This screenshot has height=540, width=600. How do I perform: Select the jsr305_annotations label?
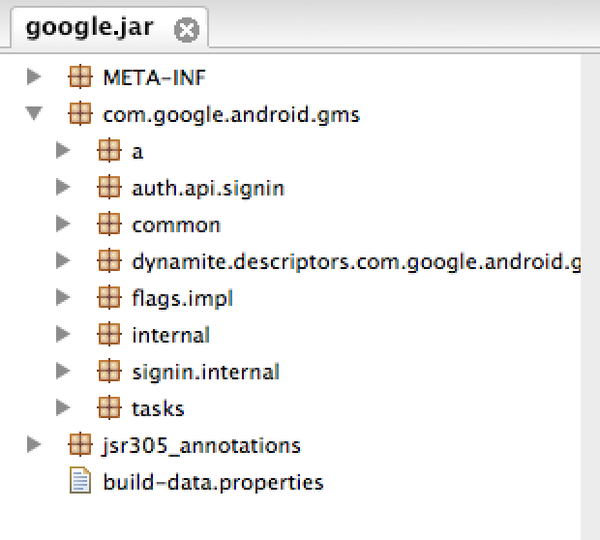click(201, 446)
